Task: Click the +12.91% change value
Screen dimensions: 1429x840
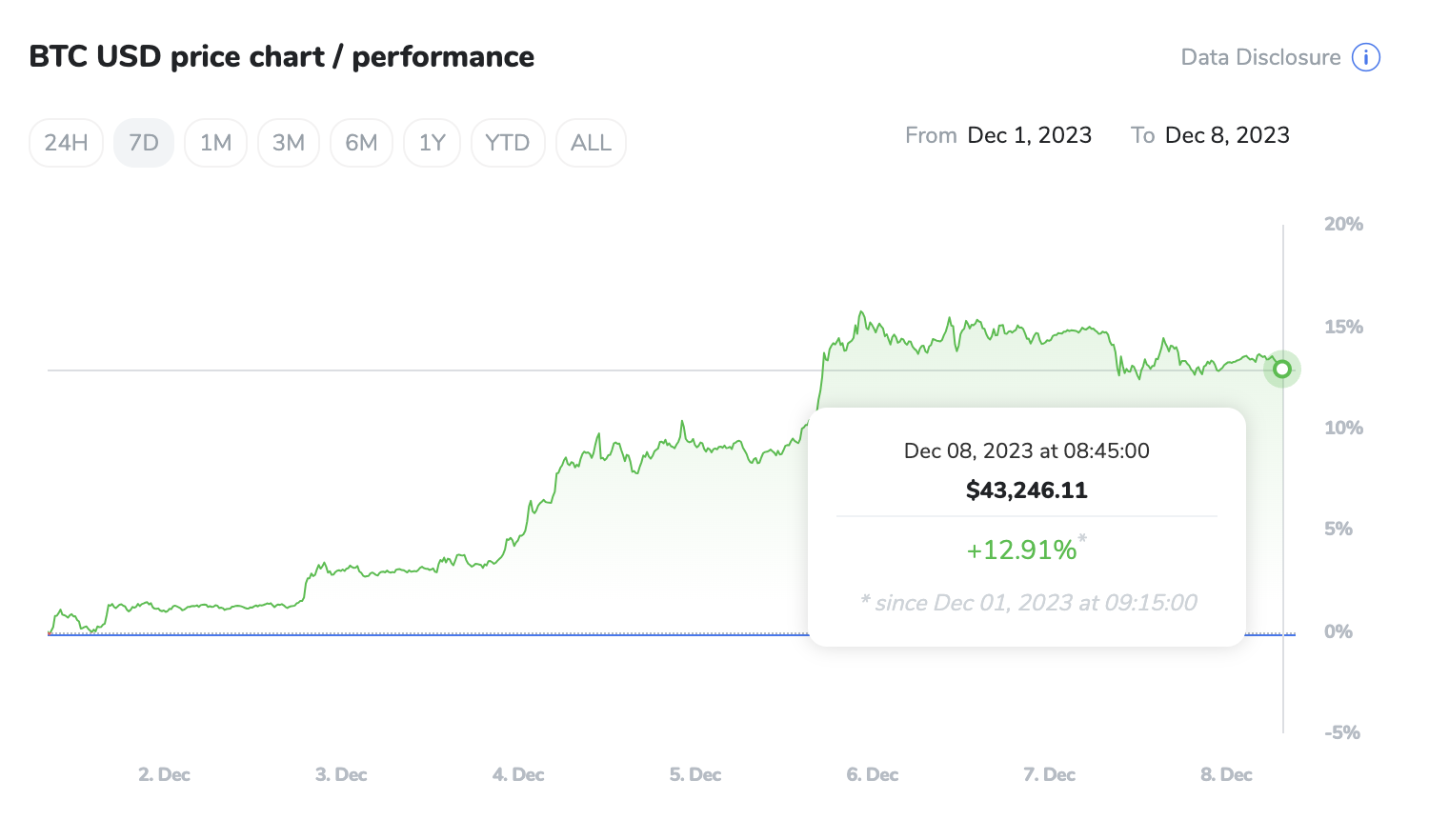Action: click(1021, 550)
